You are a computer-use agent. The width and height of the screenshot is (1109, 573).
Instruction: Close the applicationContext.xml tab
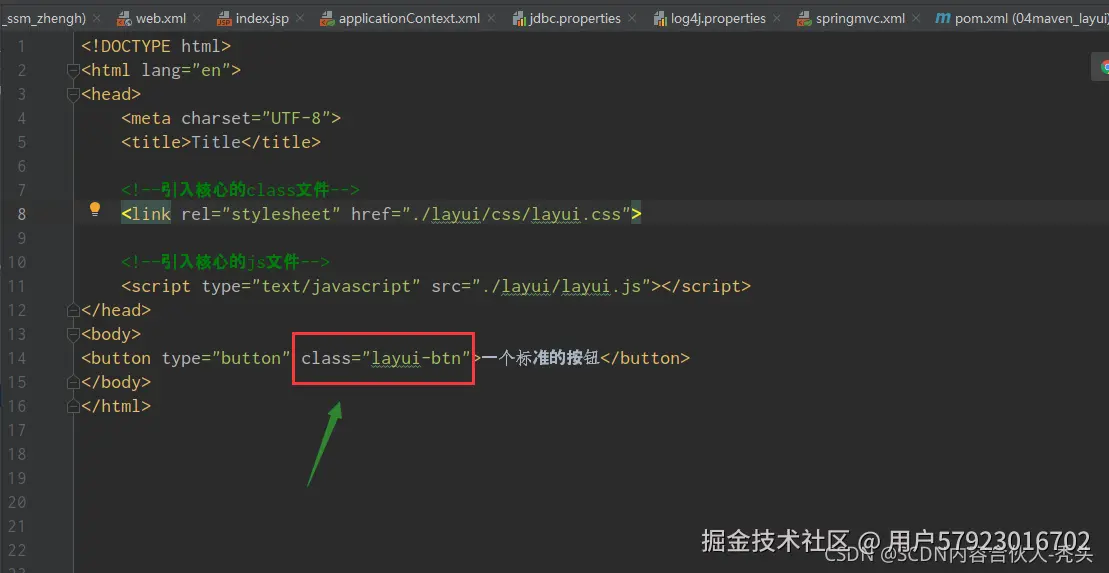[x=492, y=18]
